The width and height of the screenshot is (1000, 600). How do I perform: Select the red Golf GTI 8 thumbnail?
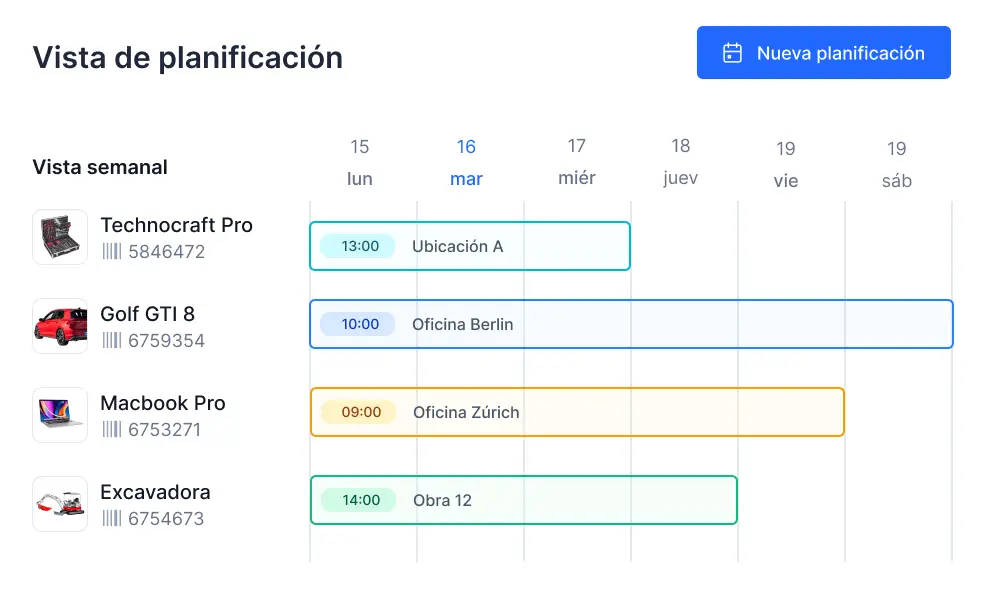(60, 326)
